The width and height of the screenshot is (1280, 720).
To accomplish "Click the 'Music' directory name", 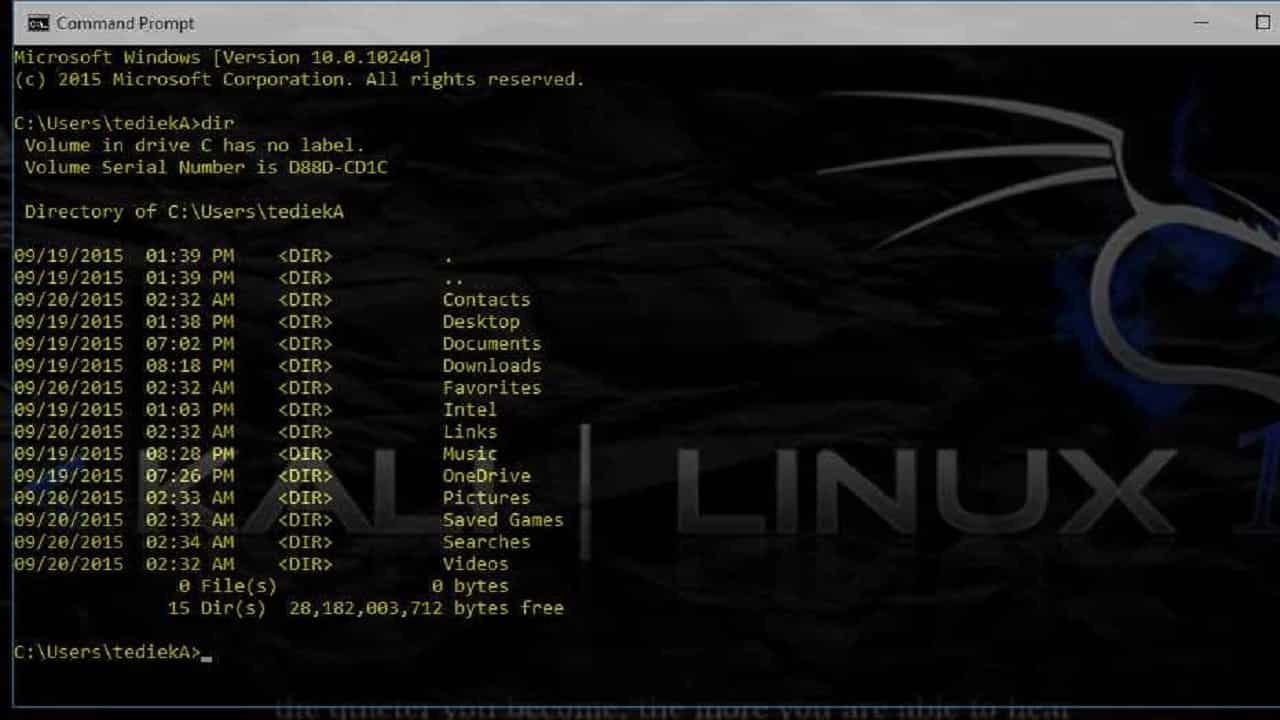I will 470,453.
